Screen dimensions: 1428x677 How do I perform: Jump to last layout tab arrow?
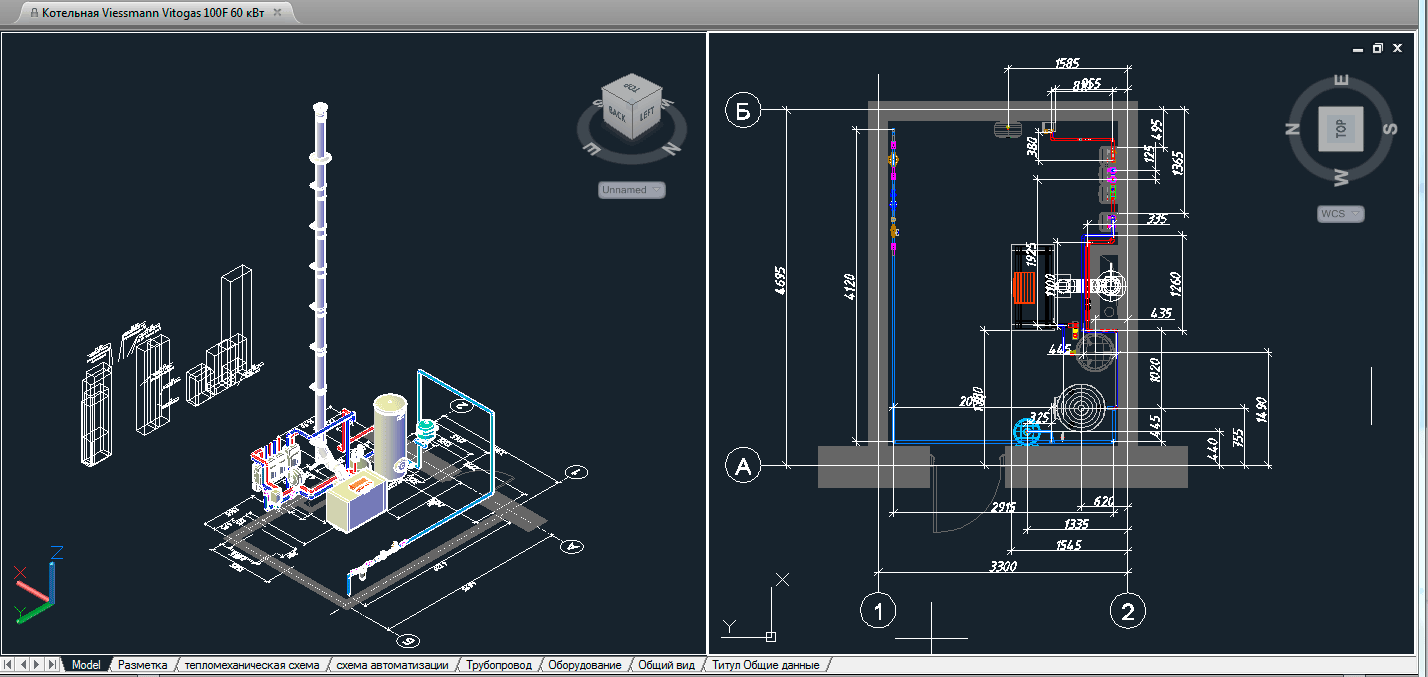[x=52, y=664]
